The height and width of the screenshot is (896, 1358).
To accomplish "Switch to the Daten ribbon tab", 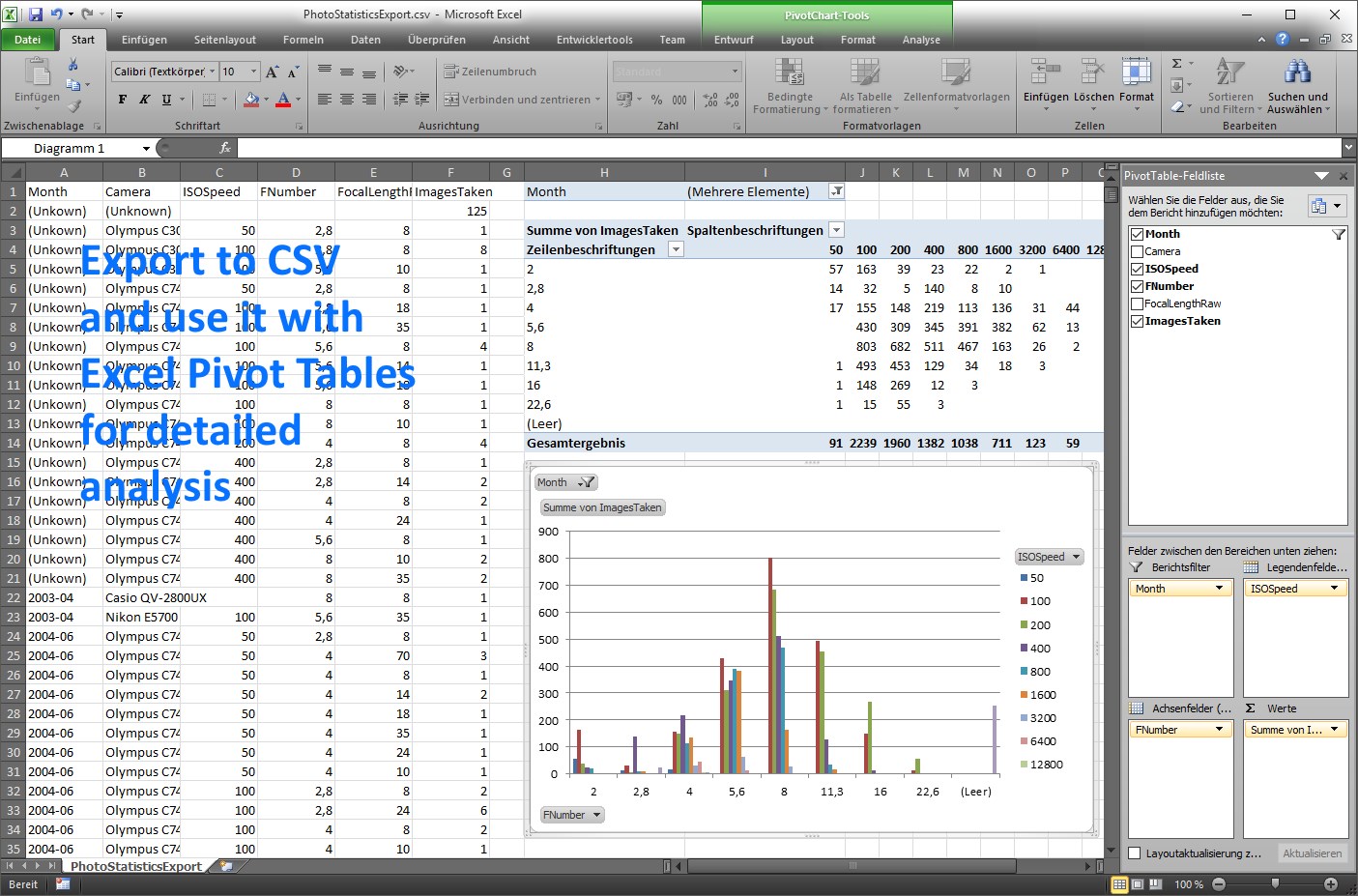I will coord(365,40).
